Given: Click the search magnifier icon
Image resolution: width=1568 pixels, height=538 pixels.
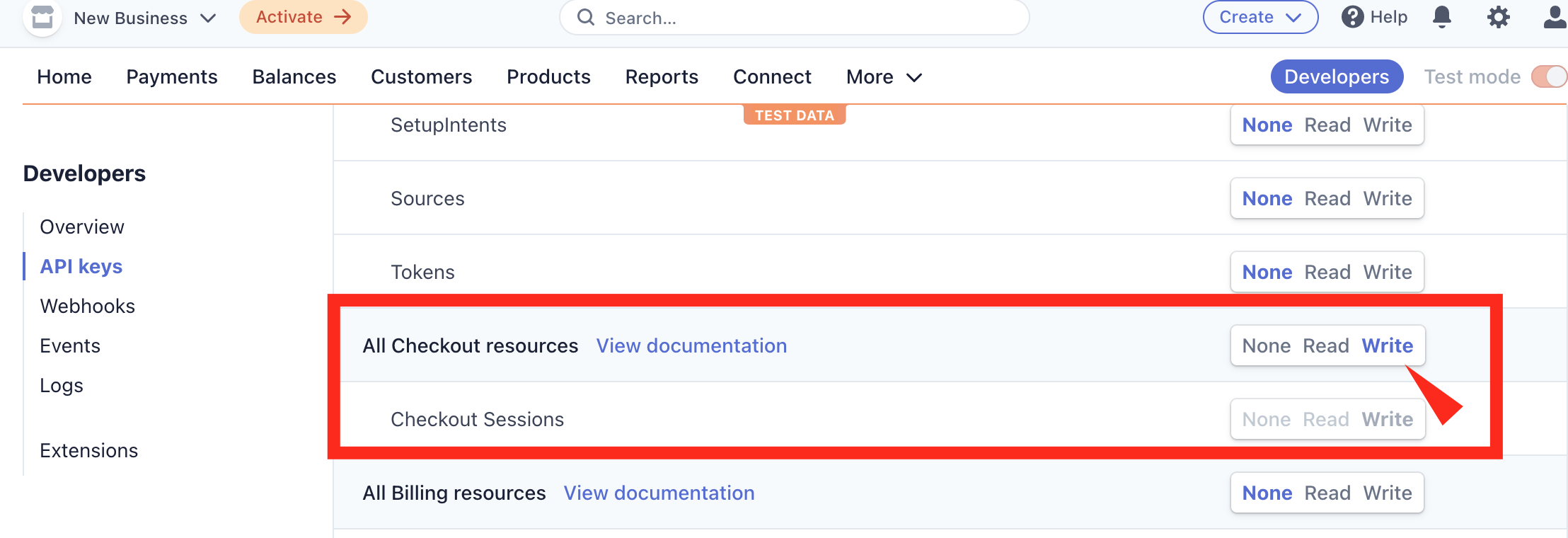Looking at the screenshot, I should [x=586, y=17].
